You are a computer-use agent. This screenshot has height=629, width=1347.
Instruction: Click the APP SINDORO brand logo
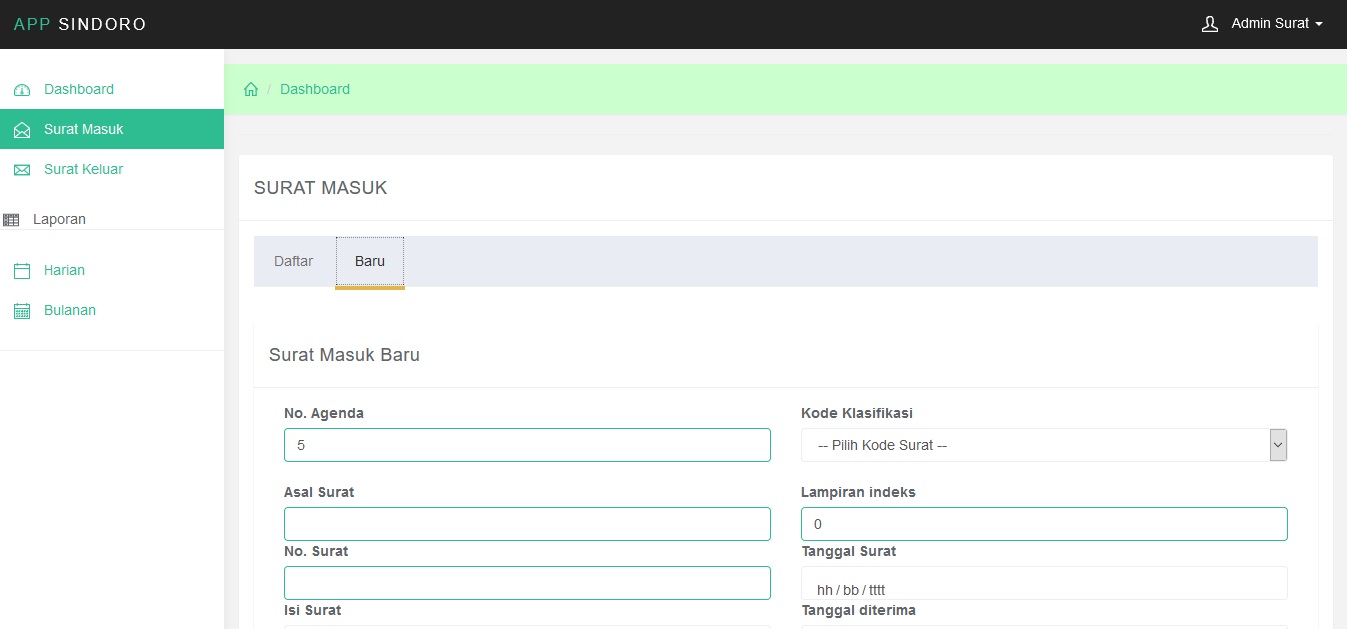(80, 24)
